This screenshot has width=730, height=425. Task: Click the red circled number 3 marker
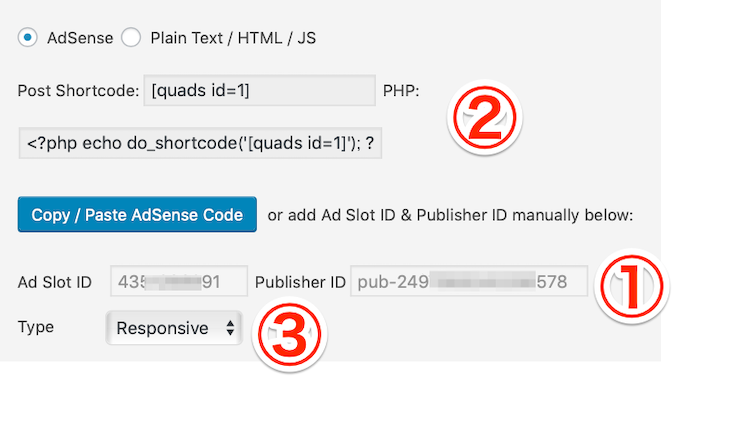click(x=290, y=335)
